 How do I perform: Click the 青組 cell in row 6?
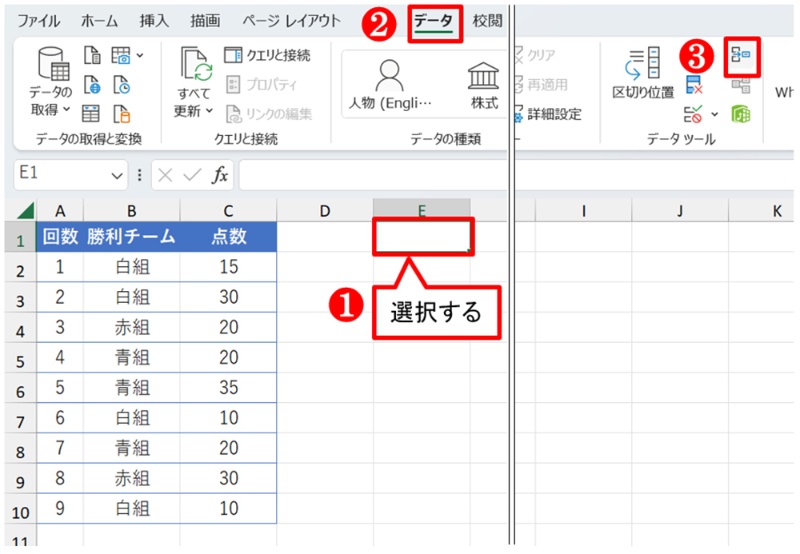coord(132,387)
